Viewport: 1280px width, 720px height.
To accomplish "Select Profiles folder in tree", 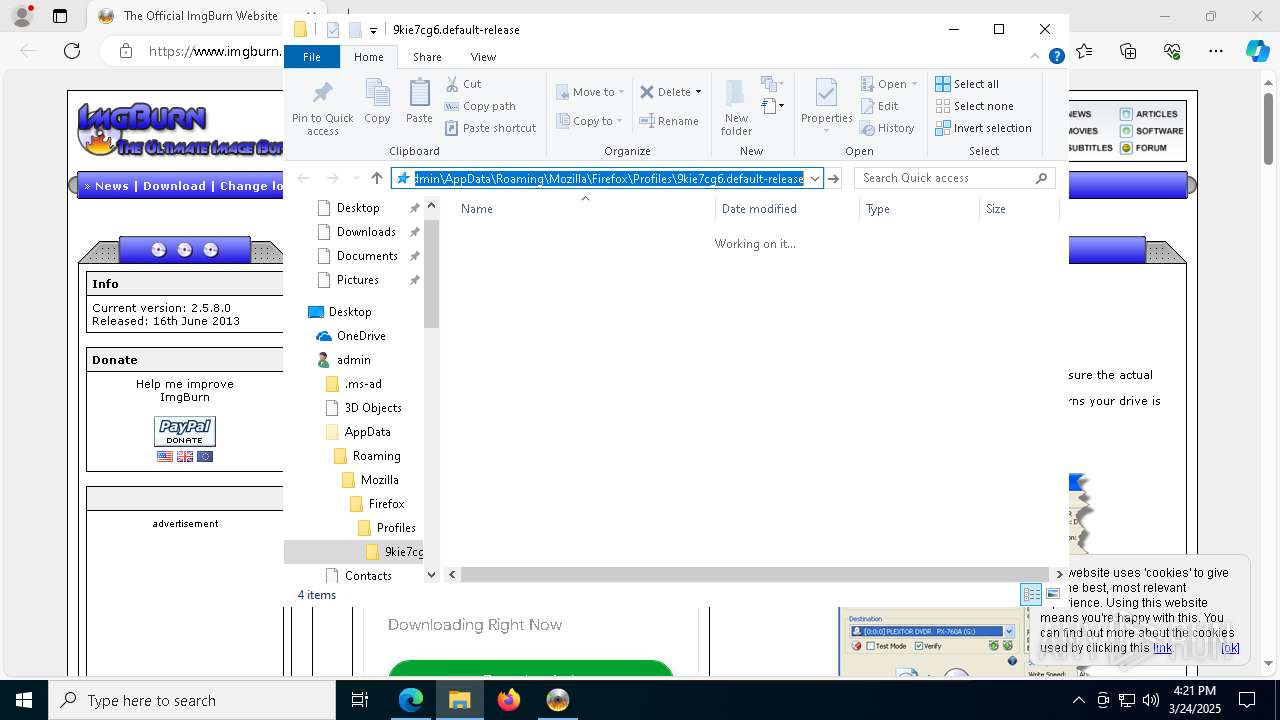I will (396, 528).
